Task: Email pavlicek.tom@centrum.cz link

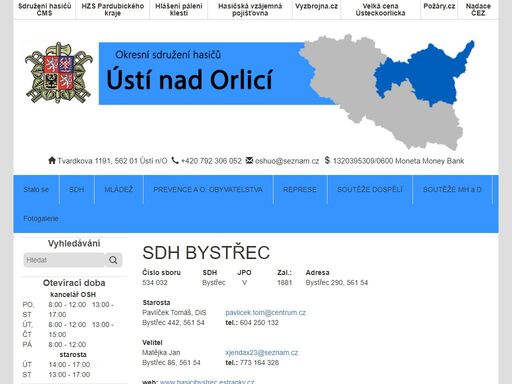Action: click(x=265, y=313)
